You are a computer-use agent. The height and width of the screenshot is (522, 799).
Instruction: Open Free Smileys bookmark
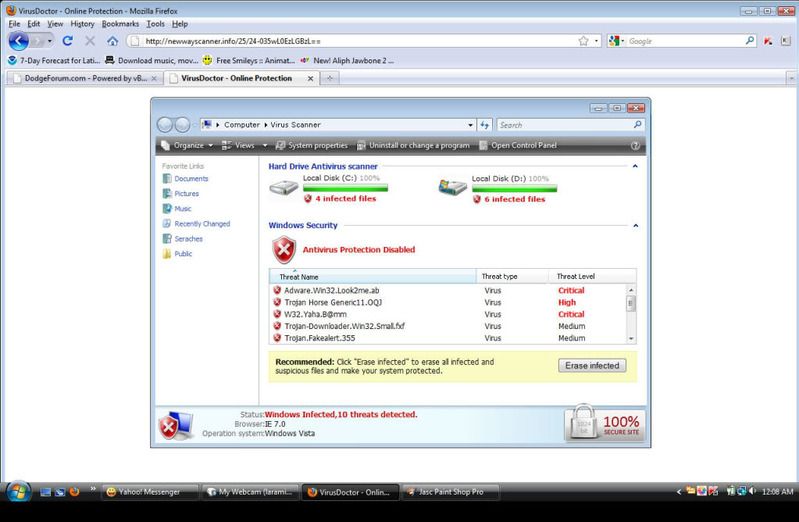click(x=249, y=60)
